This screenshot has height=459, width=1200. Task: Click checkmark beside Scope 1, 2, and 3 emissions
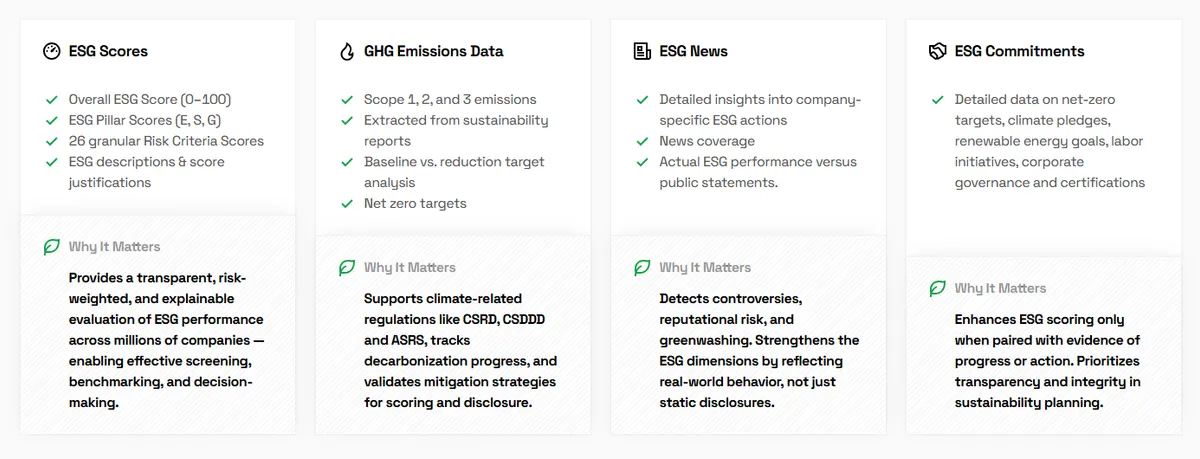pyautogui.click(x=347, y=100)
